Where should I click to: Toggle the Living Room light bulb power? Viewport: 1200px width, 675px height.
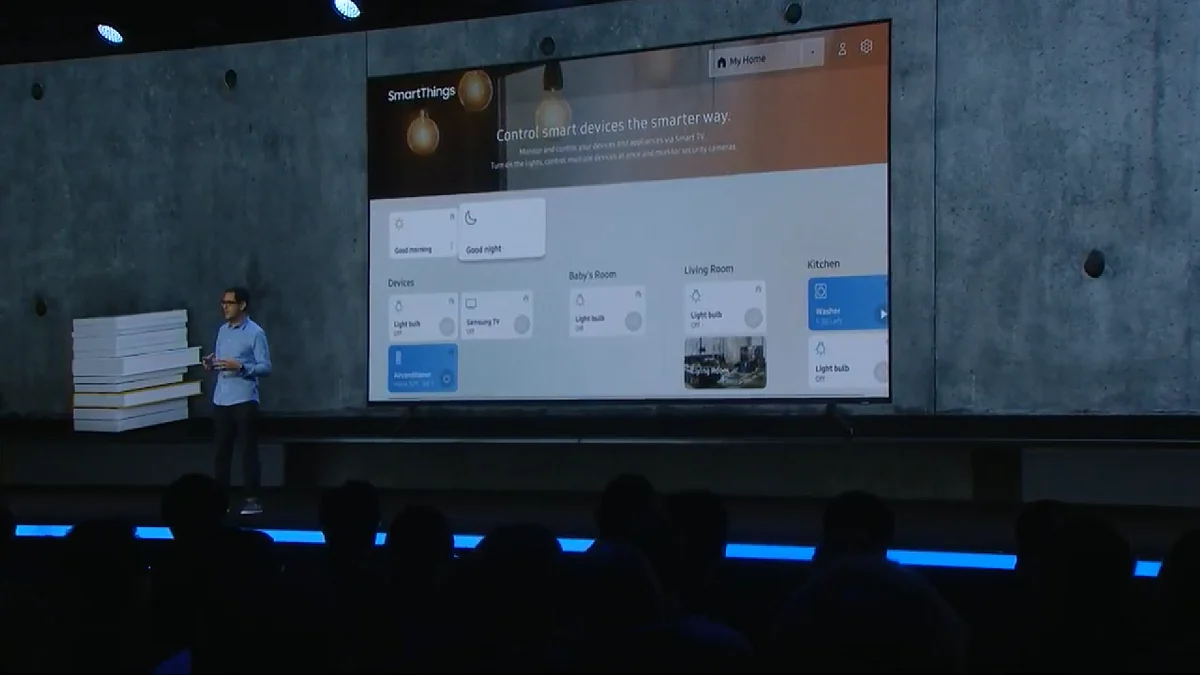pos(753,317)
